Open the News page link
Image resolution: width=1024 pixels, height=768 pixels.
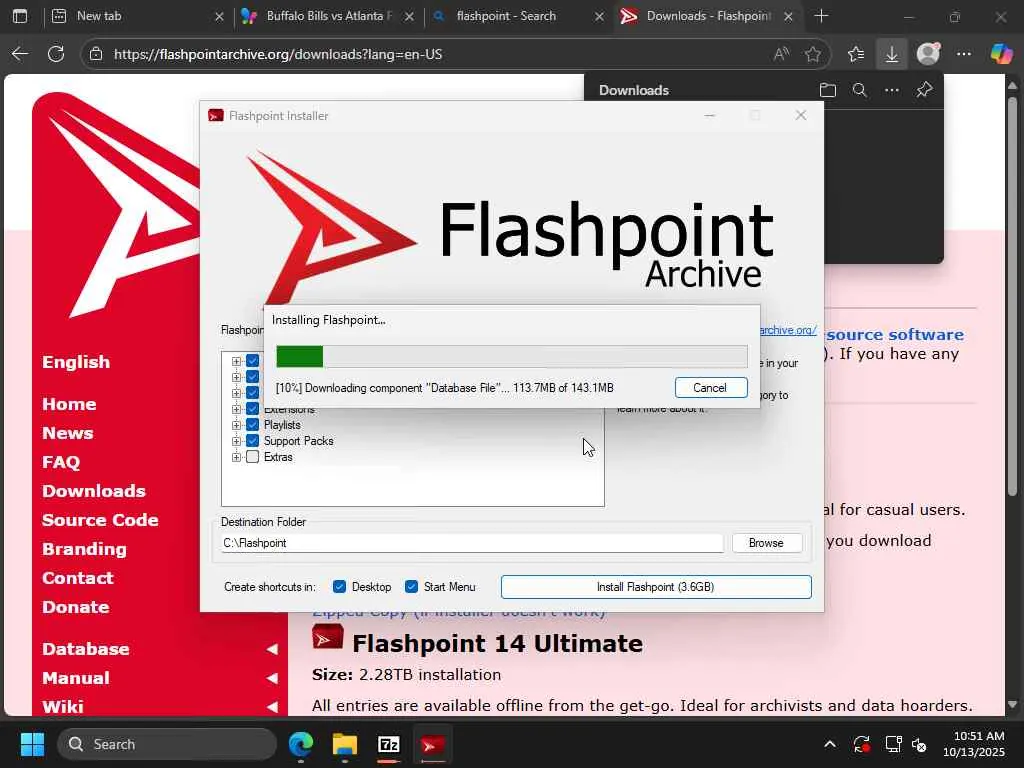67,433
